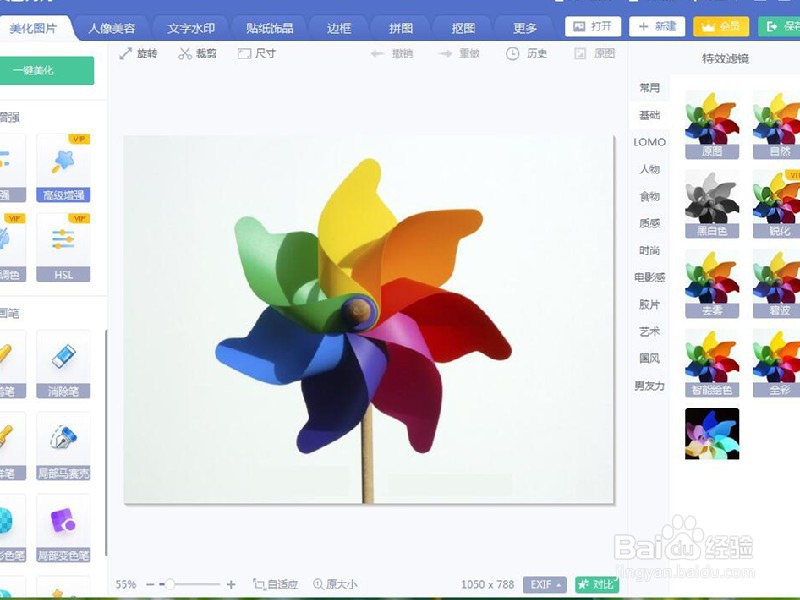The height and width of the screenshot is (600, 800).
Task: Select the 高级增强 advanced enhance tool
Action: click(x=63, y=168)
